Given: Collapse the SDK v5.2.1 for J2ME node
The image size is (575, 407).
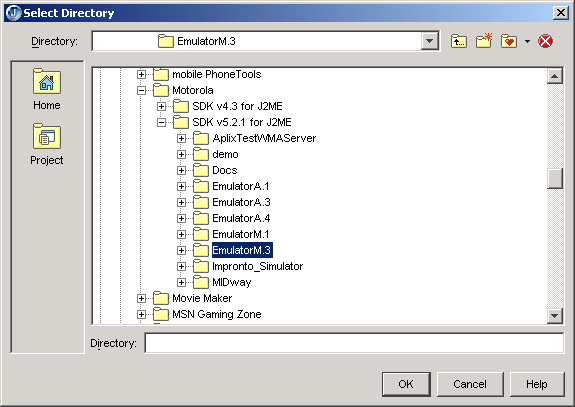Looking at the screenshot, I should click(161, 122).
